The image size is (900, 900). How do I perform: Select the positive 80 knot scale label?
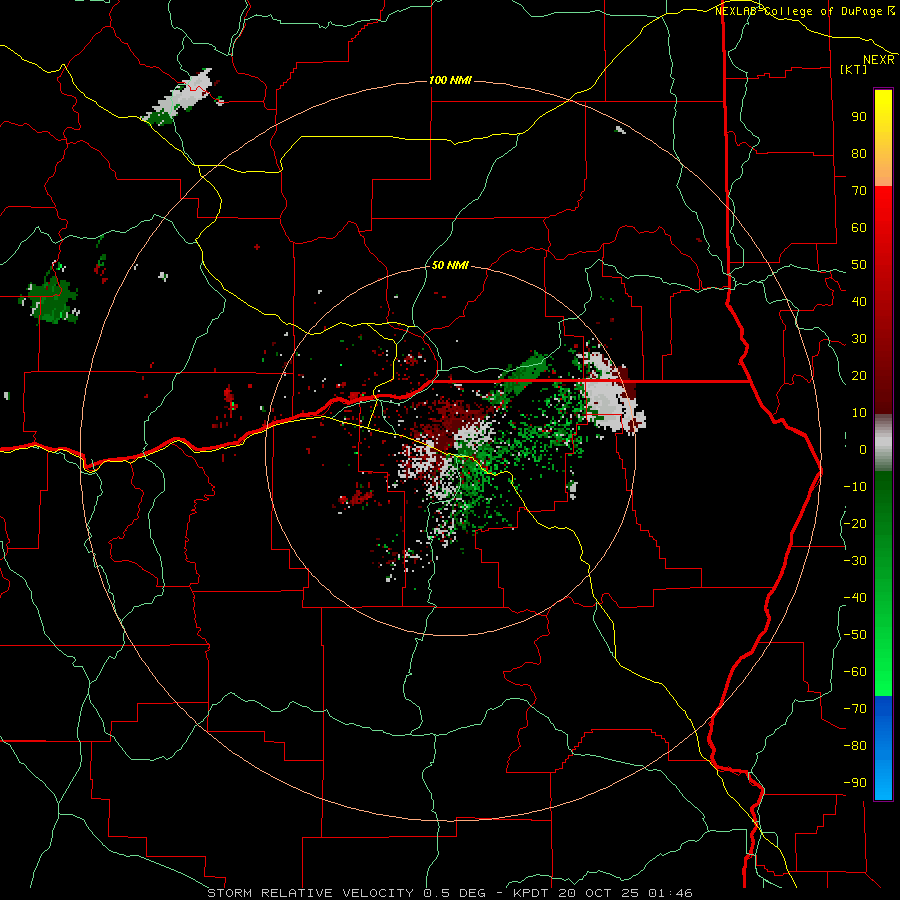859,154
